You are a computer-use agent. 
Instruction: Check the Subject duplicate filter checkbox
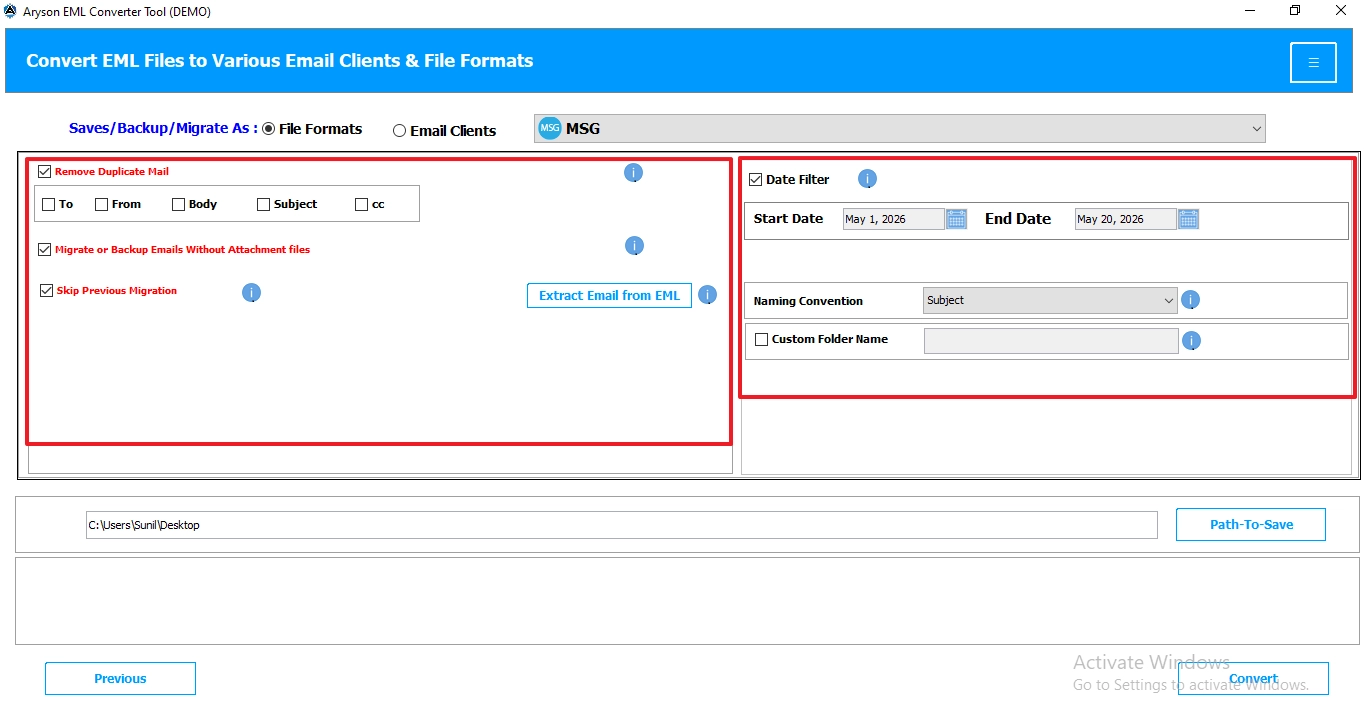[x=263, y=204]
